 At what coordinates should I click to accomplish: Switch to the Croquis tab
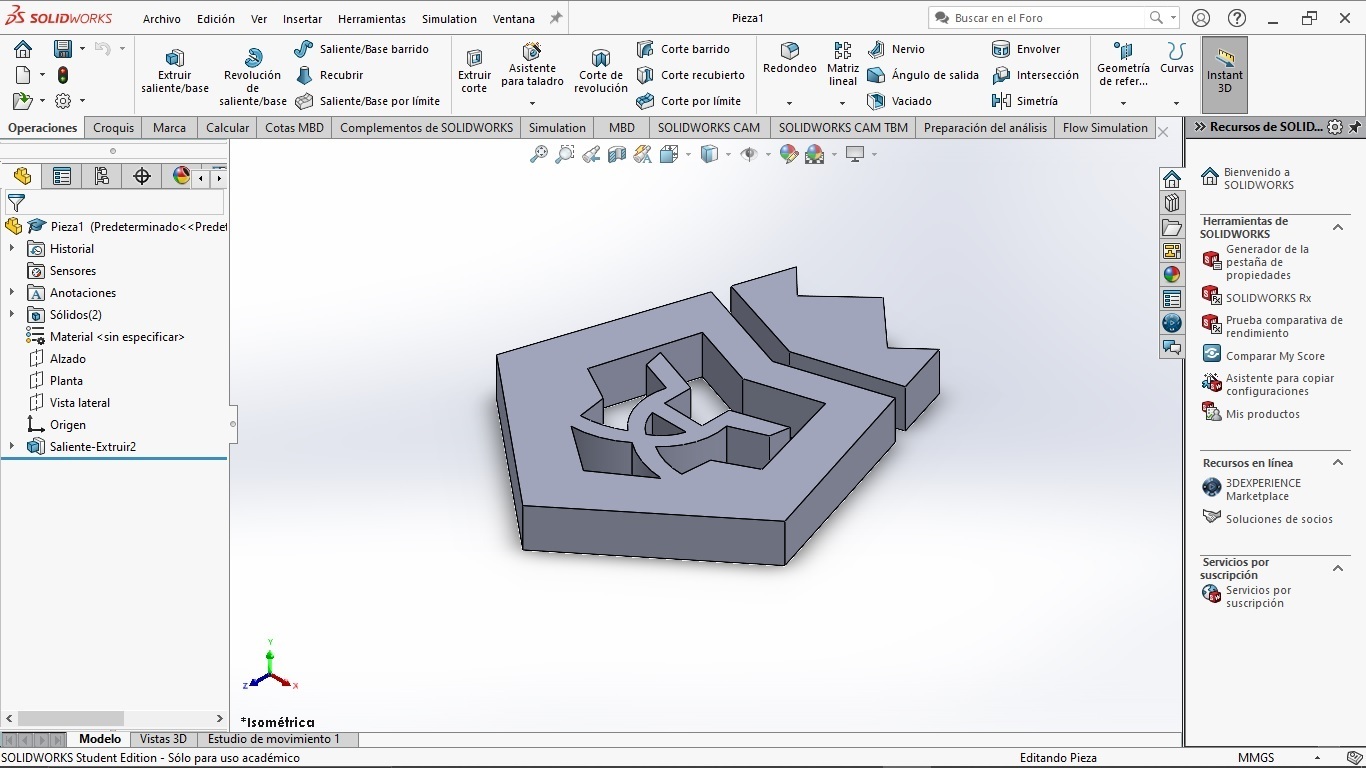click(114, 128)
